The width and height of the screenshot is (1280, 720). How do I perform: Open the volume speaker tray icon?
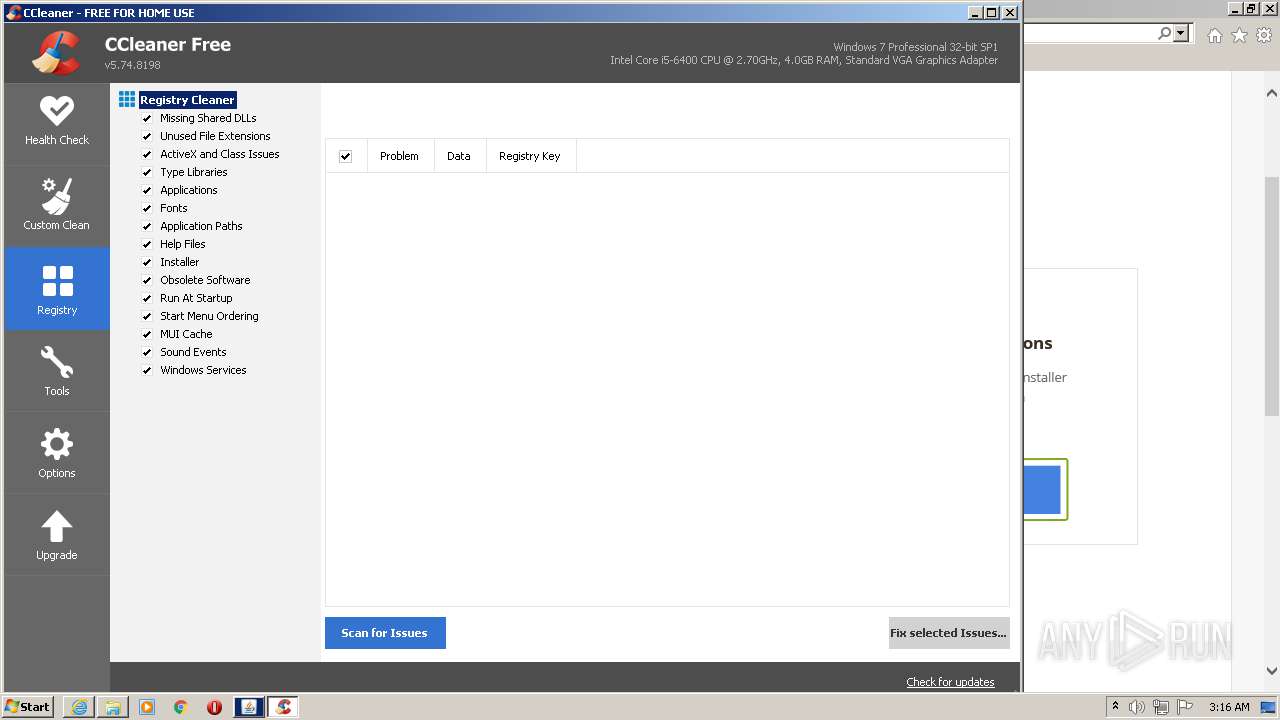(1137, 707)
